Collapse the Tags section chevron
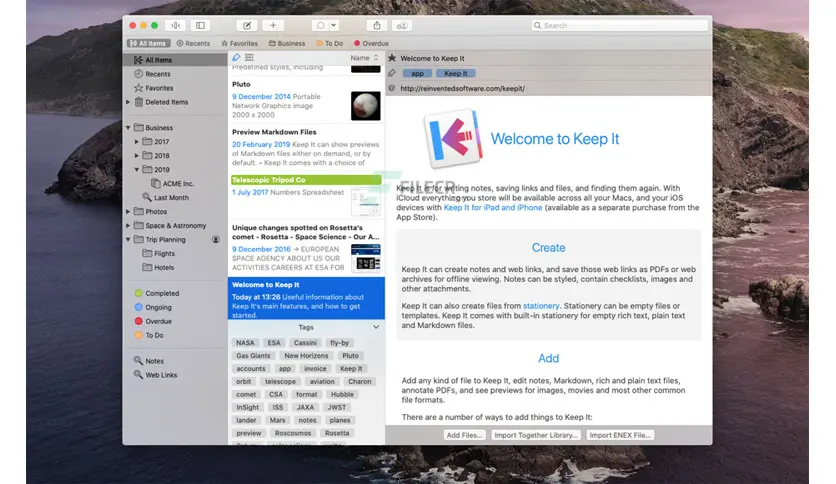Image resolution: width=836 pixels, height=484 pixels. [x=376, y=327]
